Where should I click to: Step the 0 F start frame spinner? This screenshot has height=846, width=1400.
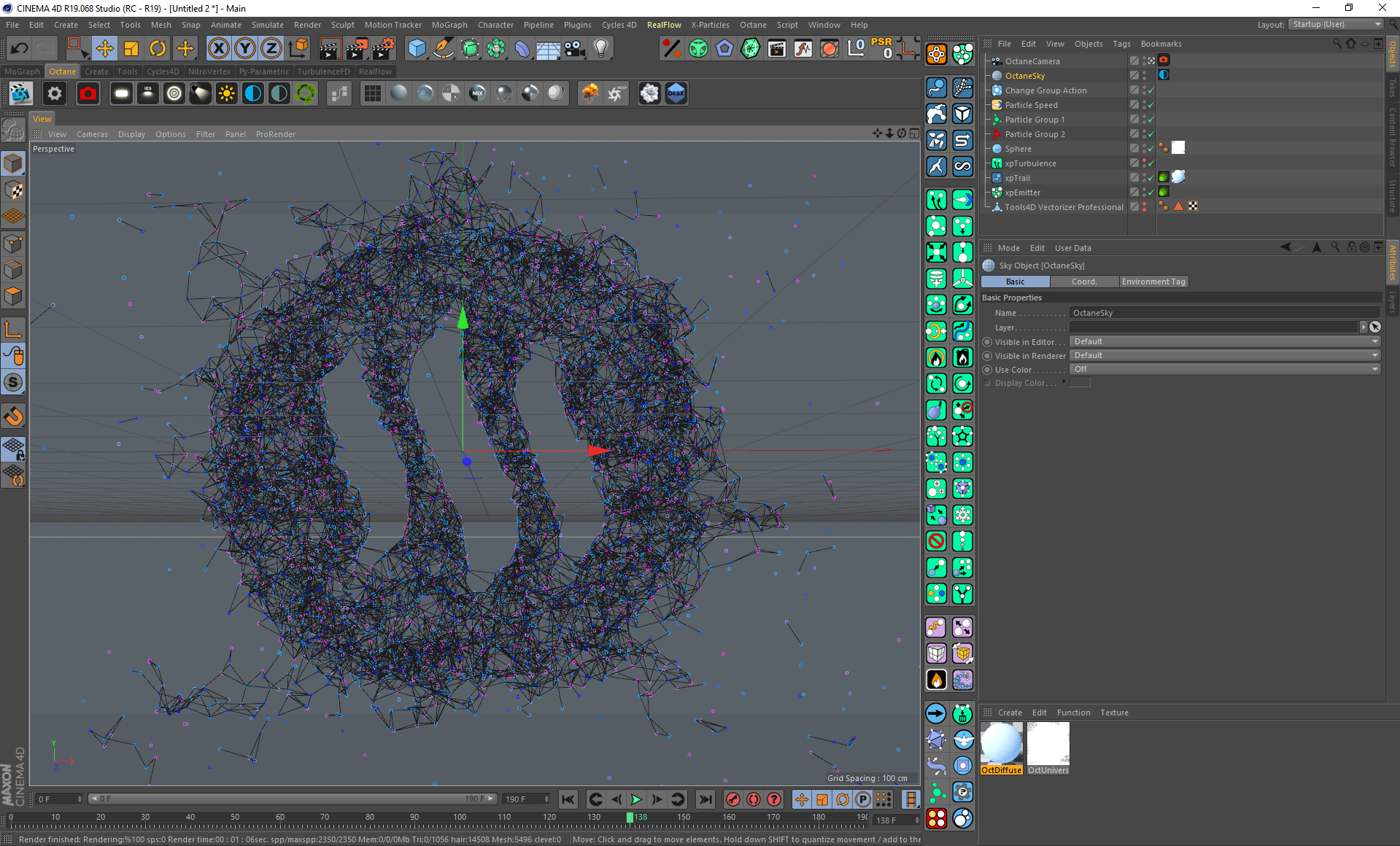[x=80, y=799]
